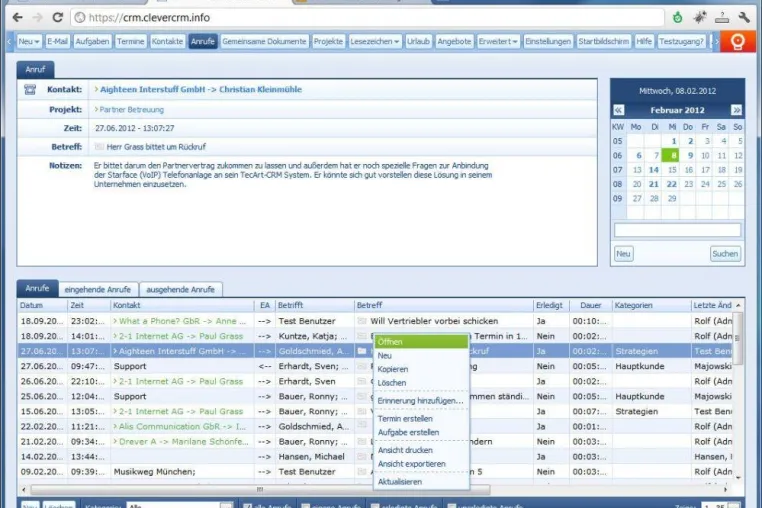The width and height of the screenshot is (762, 508).
Task: Click the right arrow of the horizontal scrollbar
Action: [x=725, y=490]
